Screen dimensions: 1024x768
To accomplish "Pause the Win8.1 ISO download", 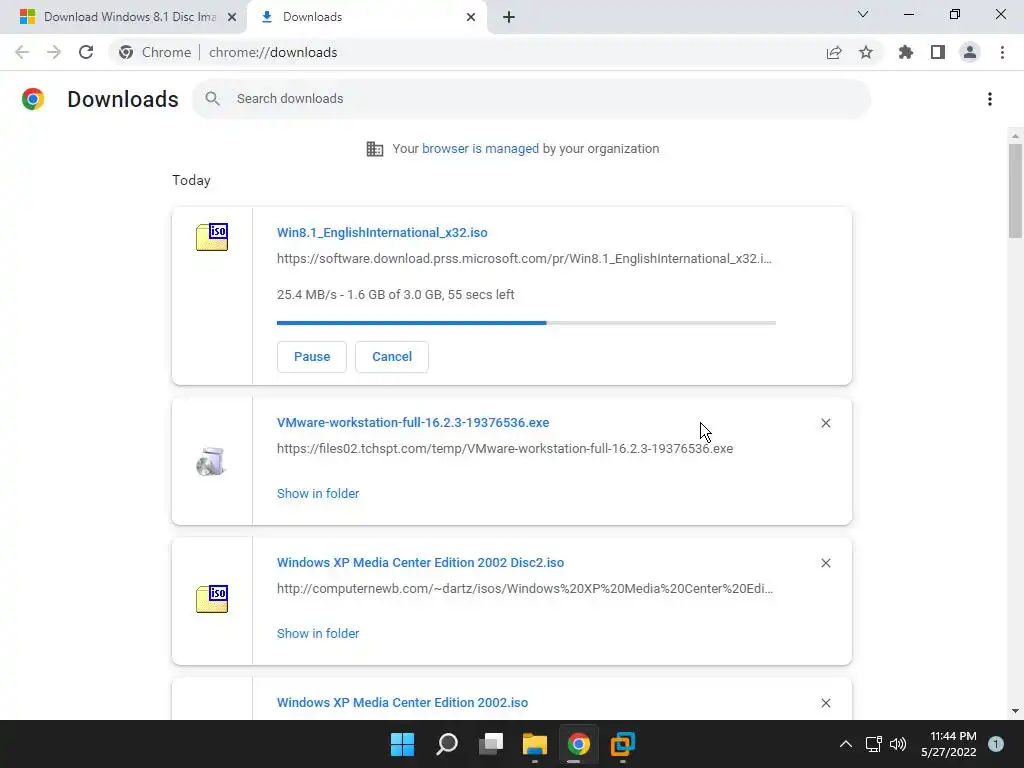I will click(312, 357).
